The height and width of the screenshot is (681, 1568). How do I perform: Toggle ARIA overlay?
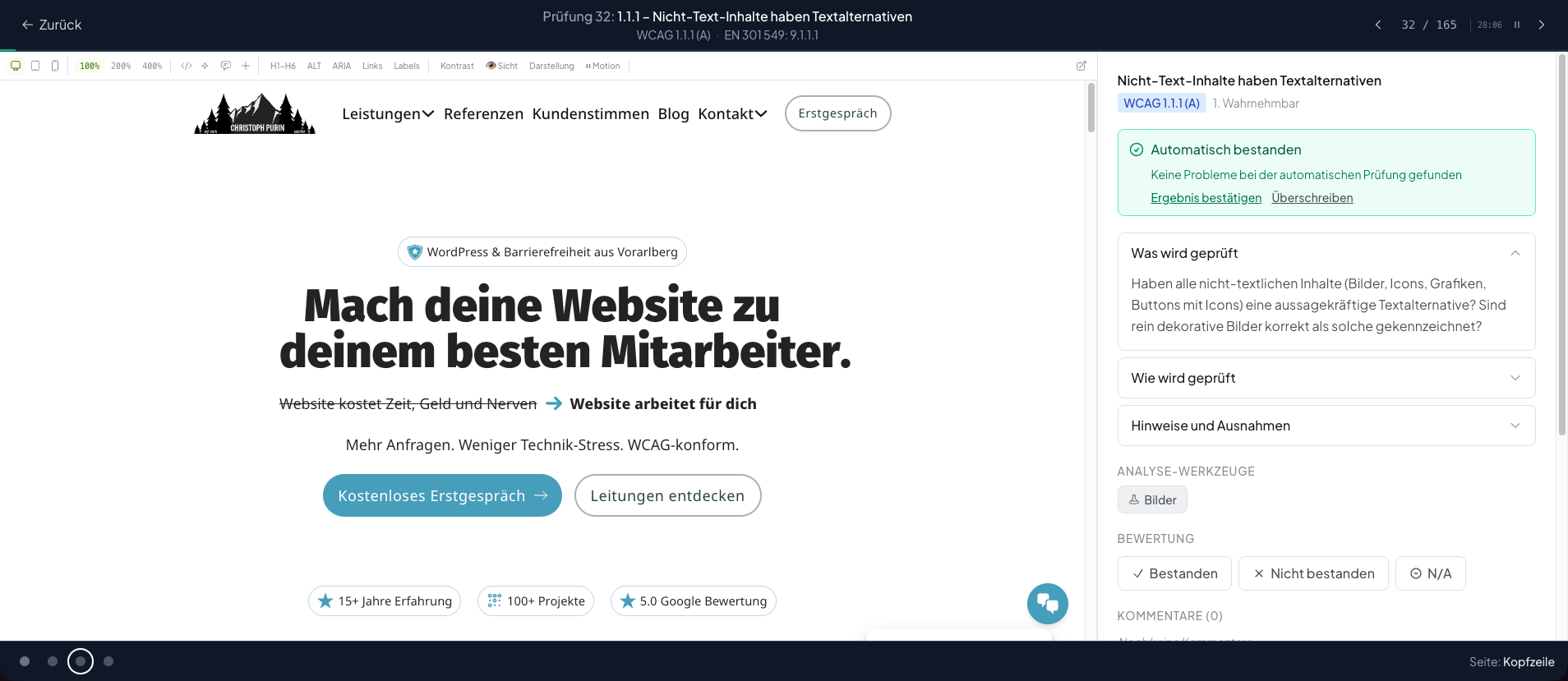(x=342, y=66)
